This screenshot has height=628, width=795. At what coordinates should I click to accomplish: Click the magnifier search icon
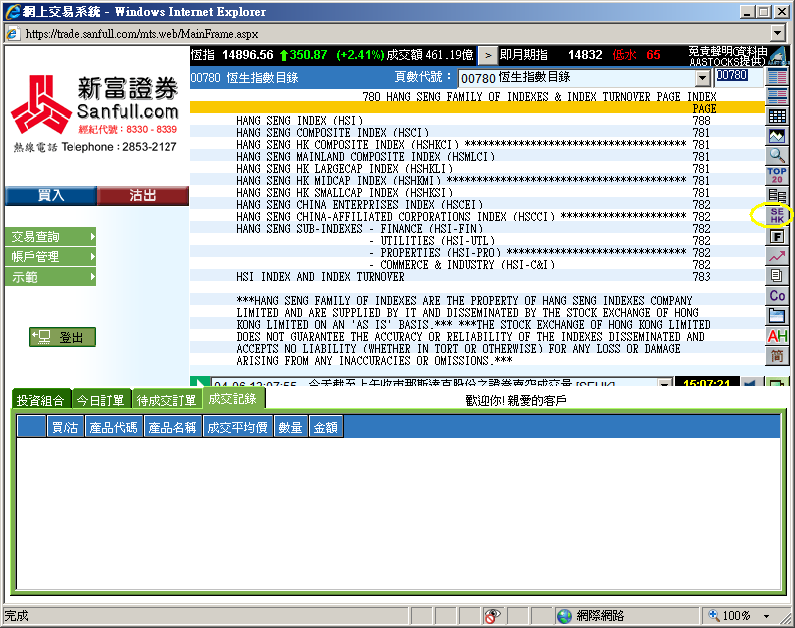pos(777,156)
